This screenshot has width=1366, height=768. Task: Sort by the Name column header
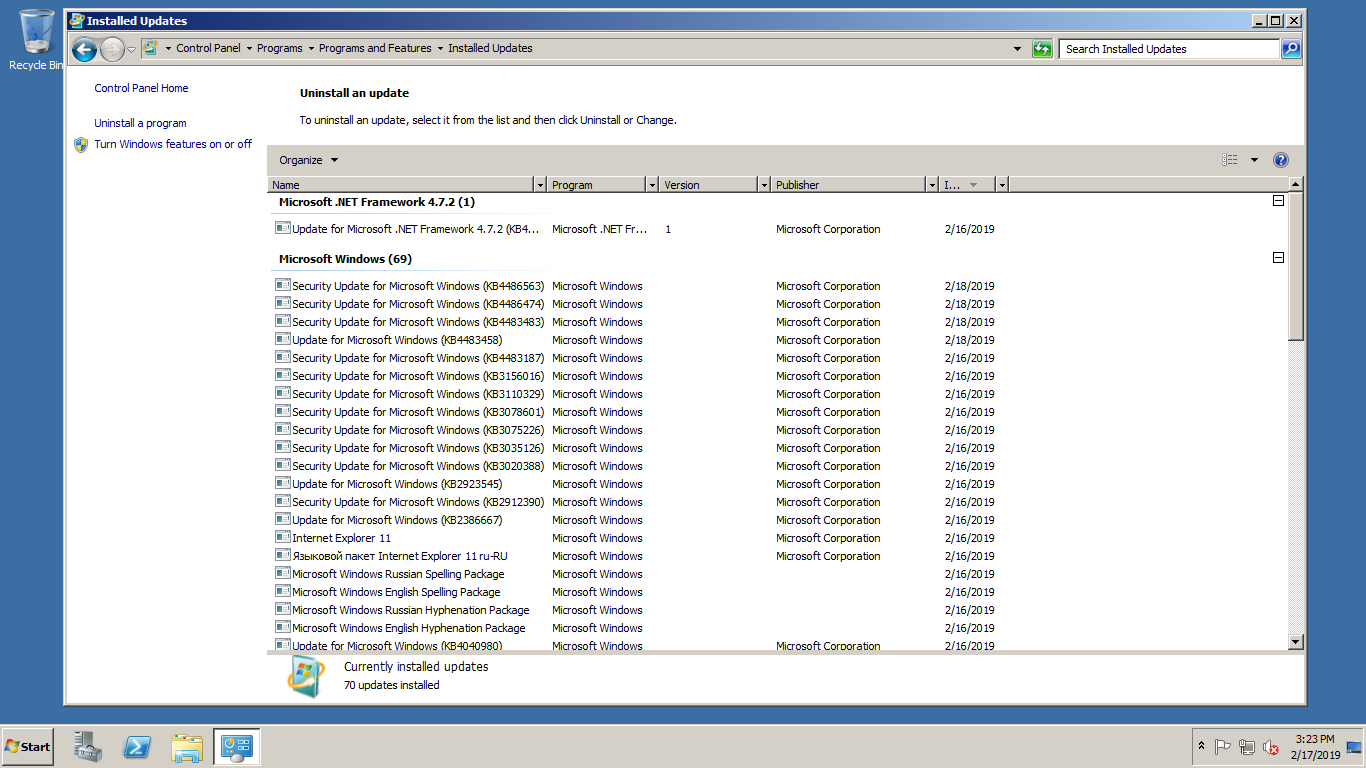click(402, 185)
